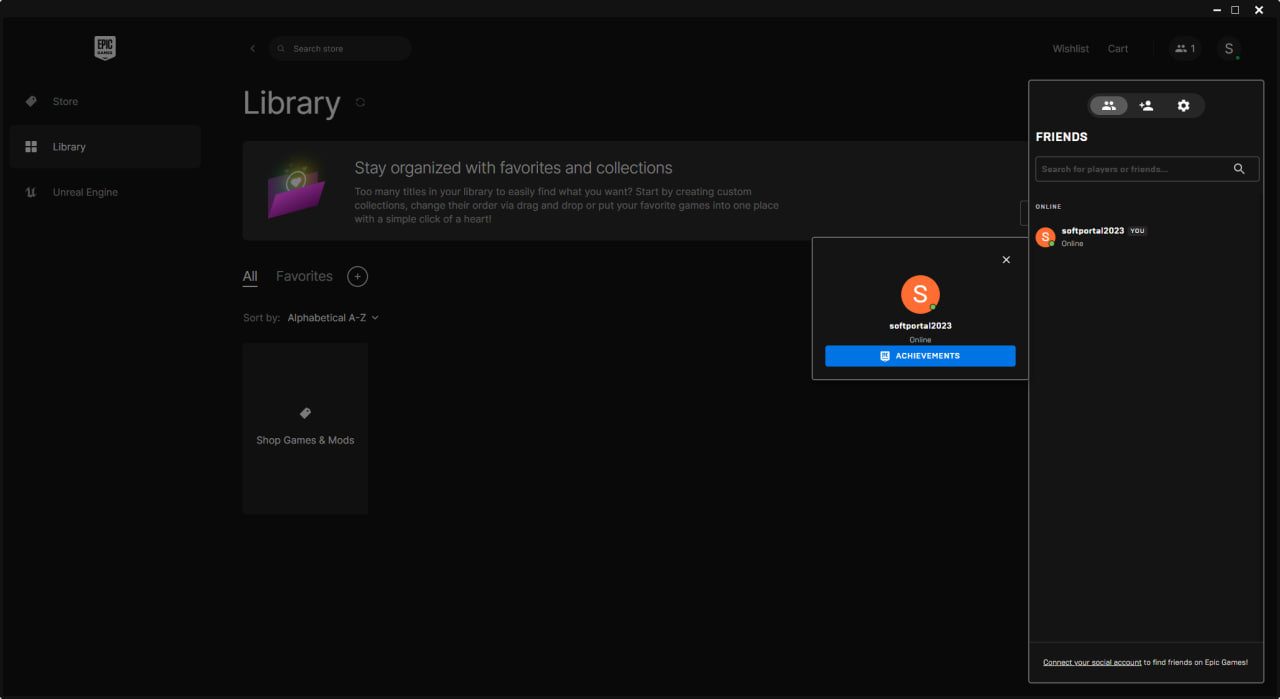Open friends panel settings gear
This screenshot has height=699, width=1280.
pyautogui.click(x=1183, y=105)
